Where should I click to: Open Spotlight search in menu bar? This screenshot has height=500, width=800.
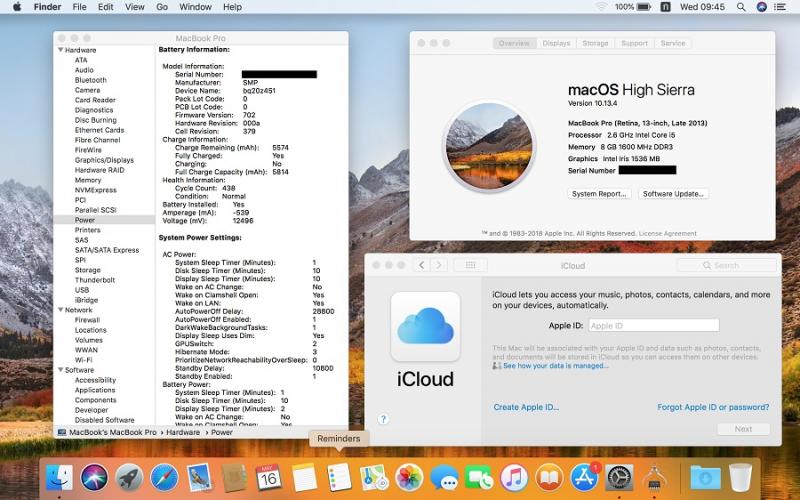(x=741, y=7)
